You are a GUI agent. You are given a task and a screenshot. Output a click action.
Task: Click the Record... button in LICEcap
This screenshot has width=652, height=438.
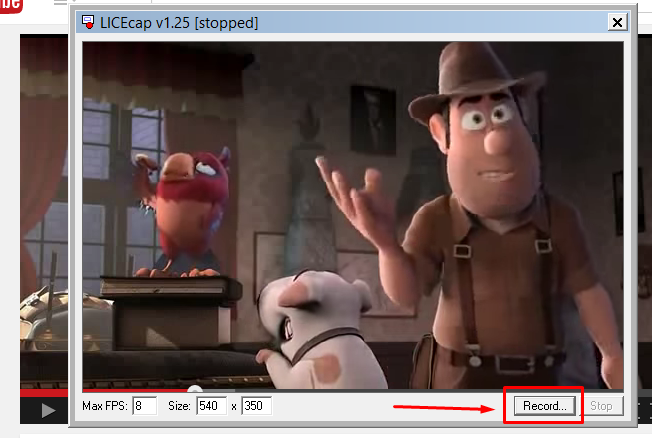(544, 406)
